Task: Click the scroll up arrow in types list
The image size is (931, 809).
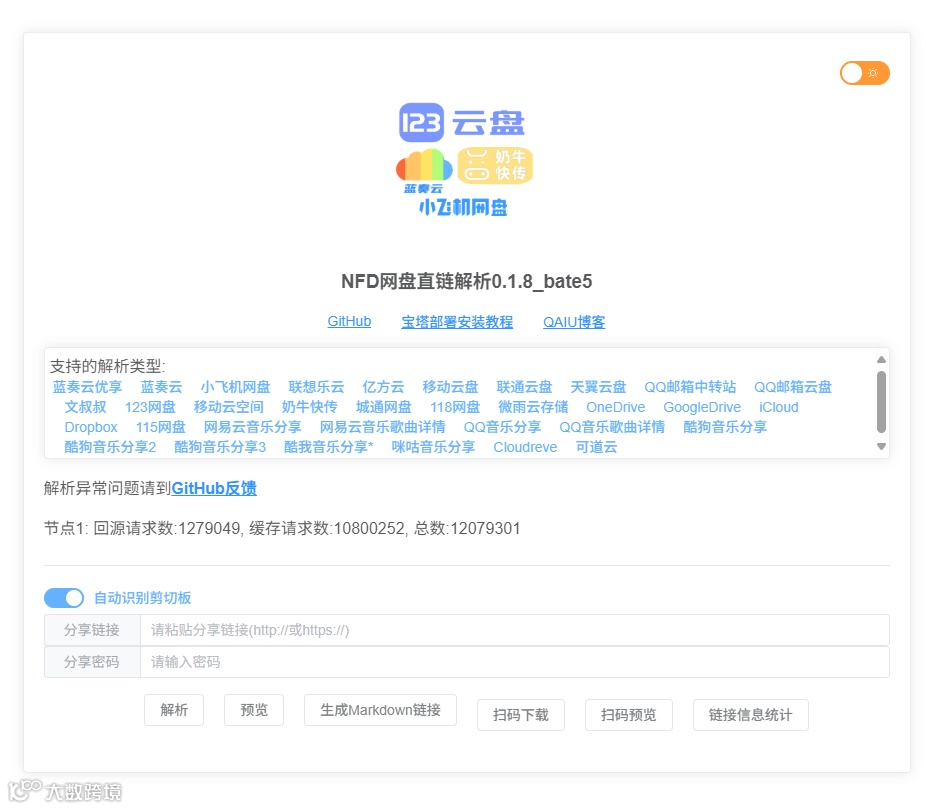Action: pos(882,360)
